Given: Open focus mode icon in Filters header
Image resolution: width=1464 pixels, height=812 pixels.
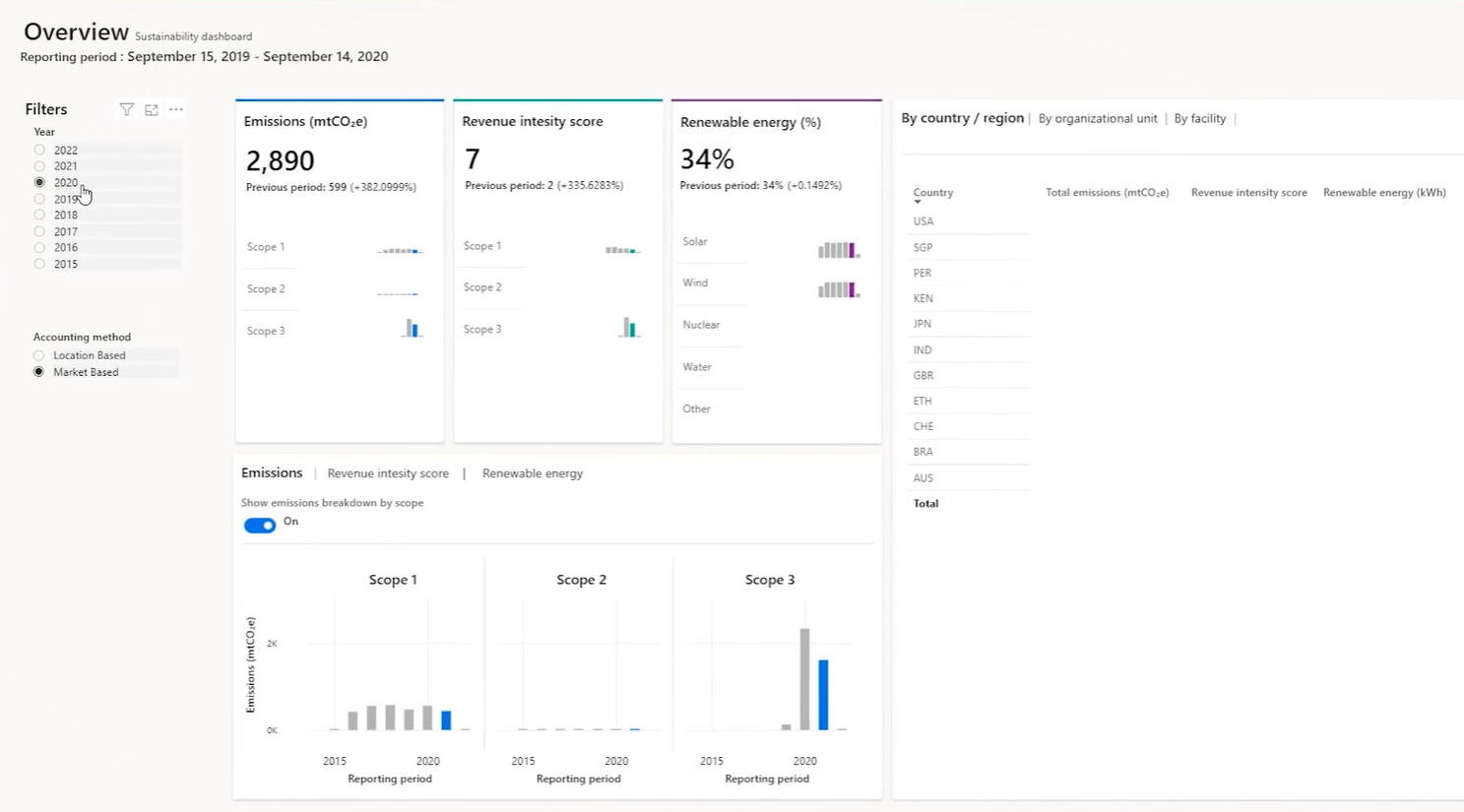Looking at the screenshot, I should point(152,110).
